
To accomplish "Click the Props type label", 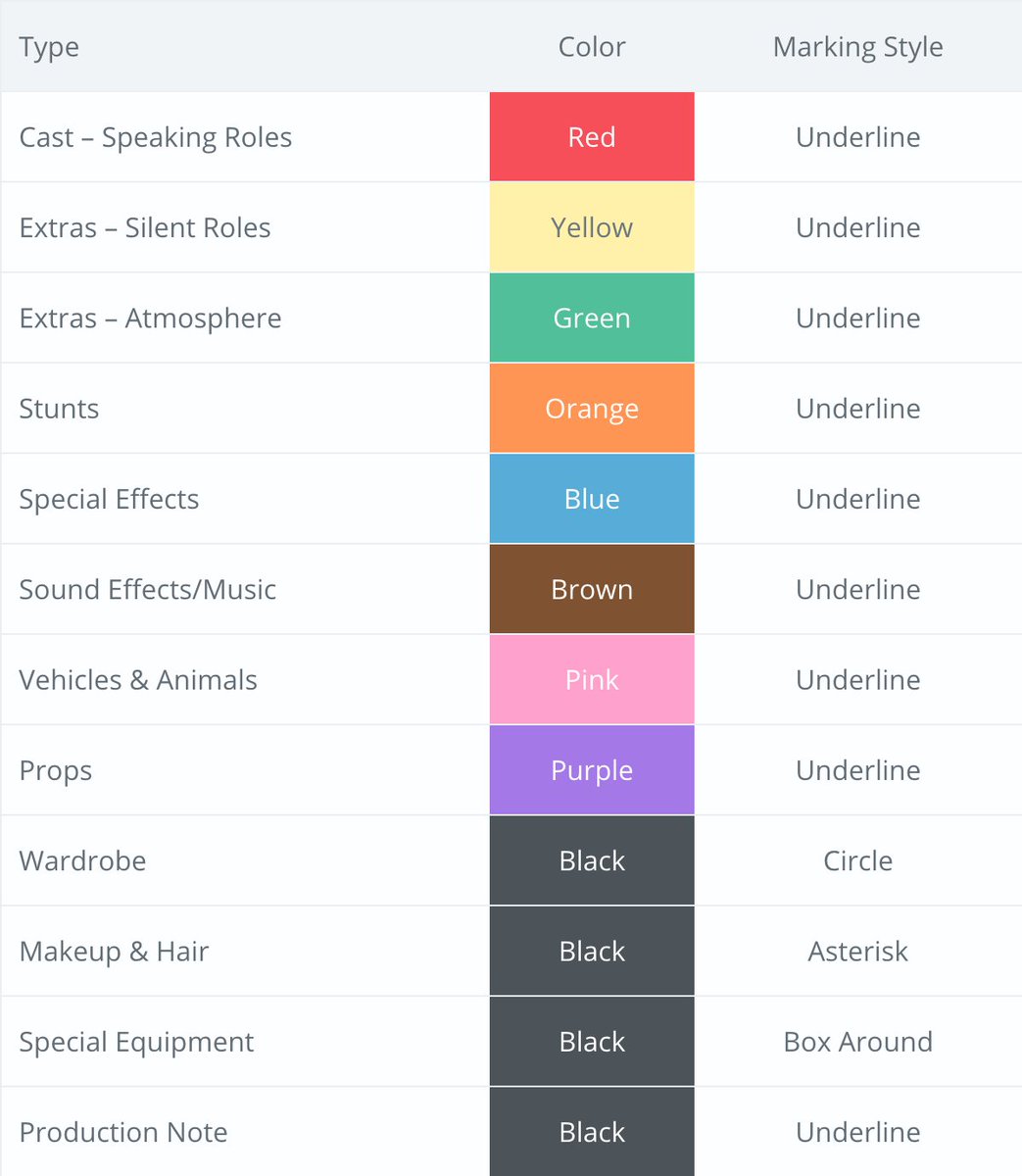I will pyautogui.click(x=56, y=771).
